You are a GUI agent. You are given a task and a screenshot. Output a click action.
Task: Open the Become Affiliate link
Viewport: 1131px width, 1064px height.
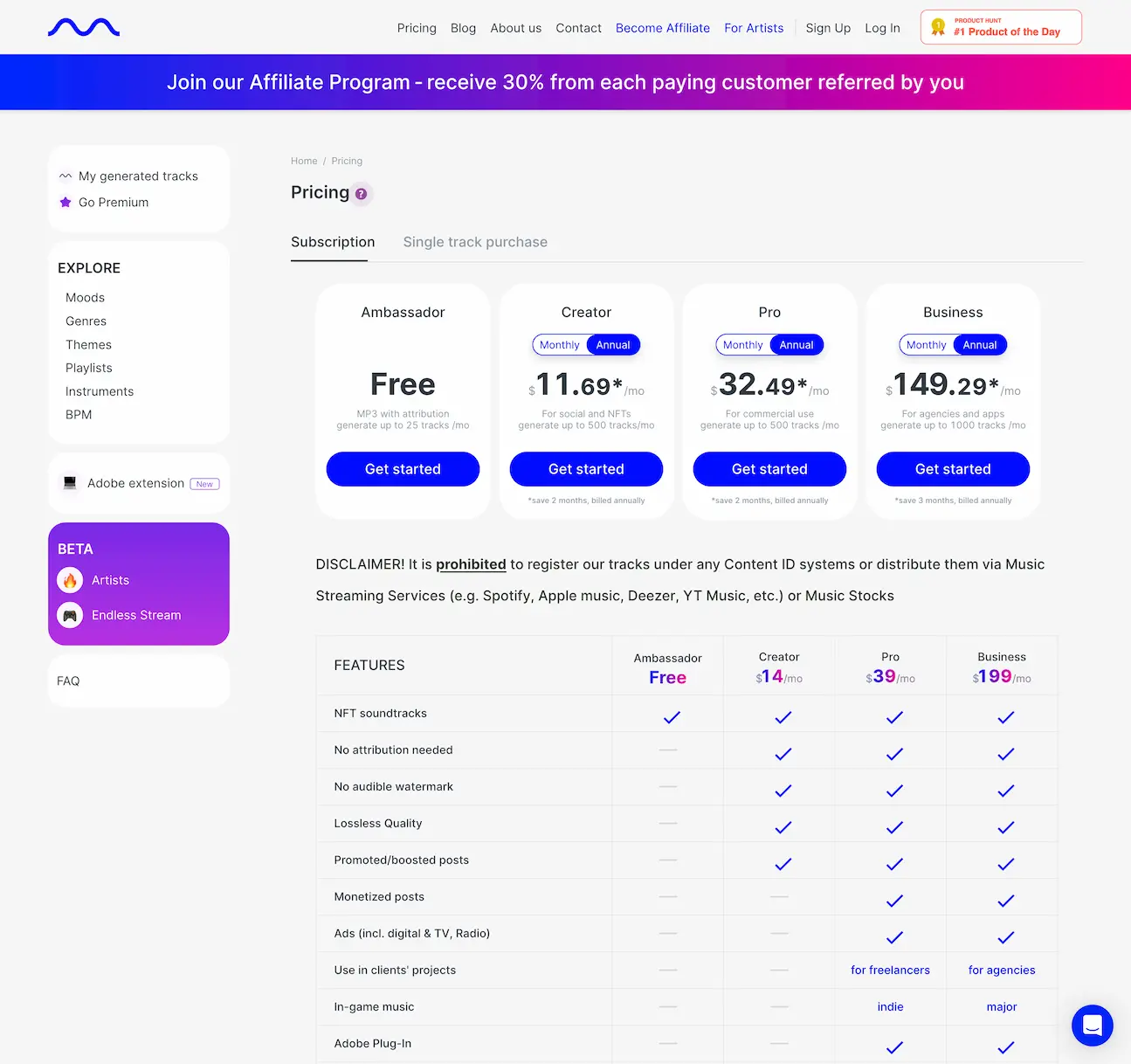pos(663,28)
